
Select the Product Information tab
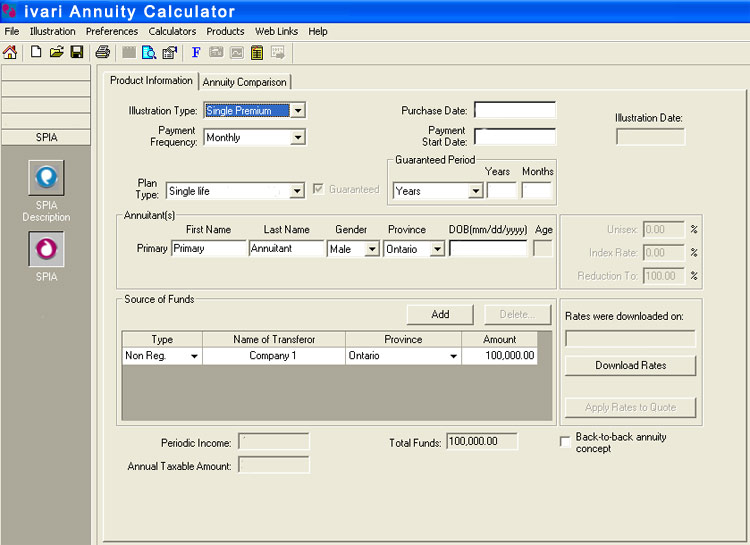tap(151, 80)
